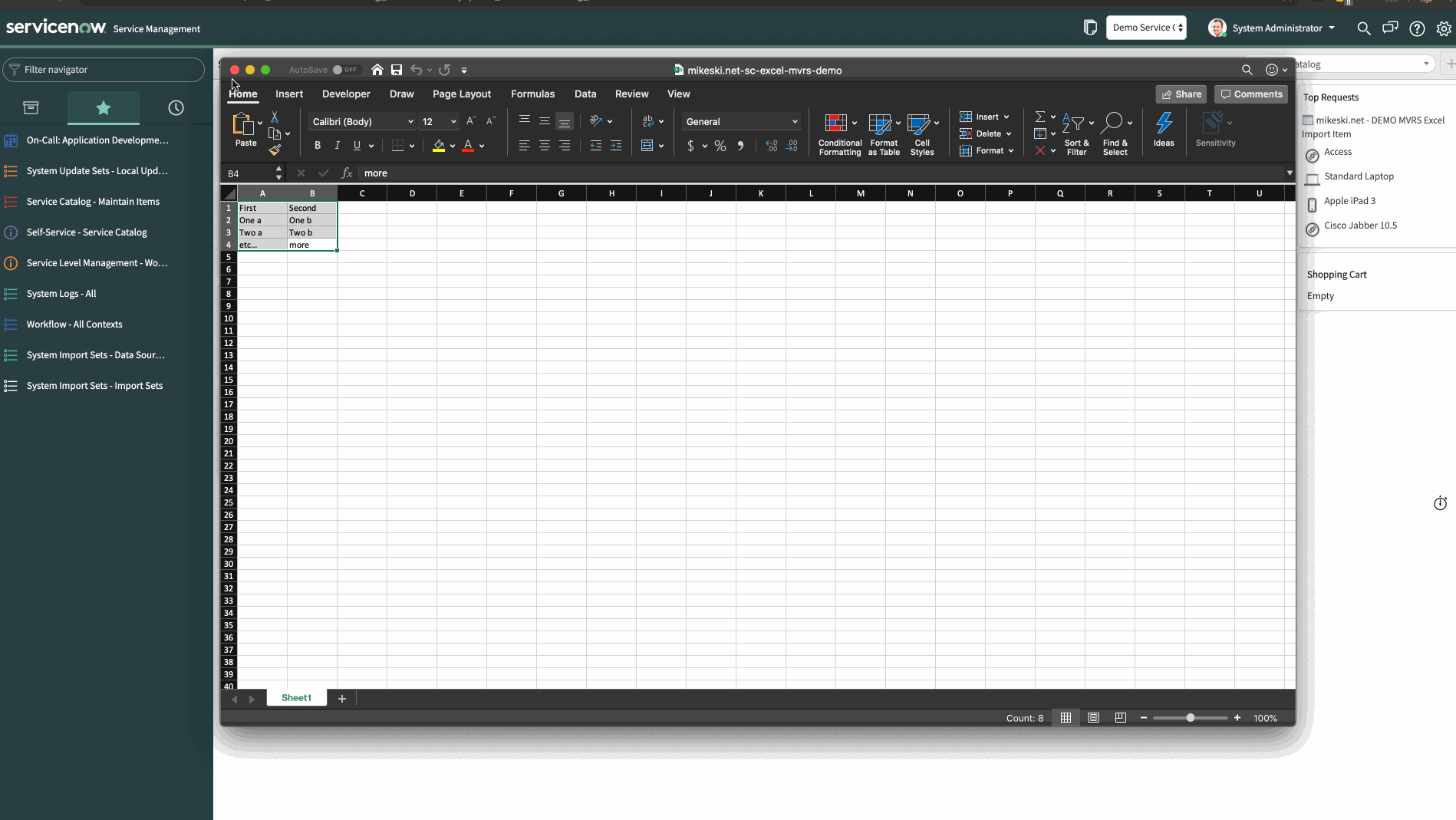Open the Data ribbon tab
Screen dimensions: 1456x820
(x=585, y=94)
